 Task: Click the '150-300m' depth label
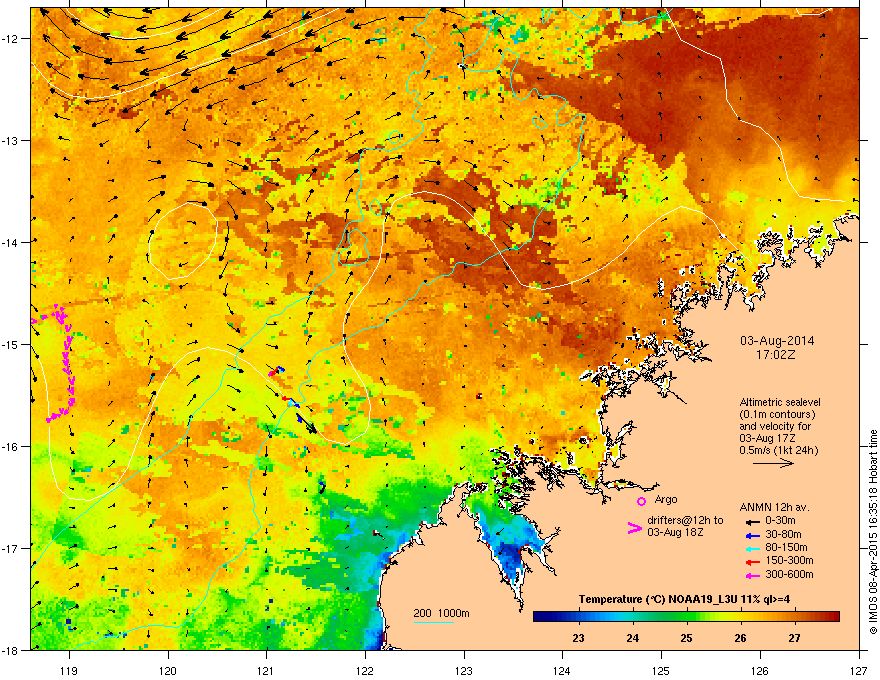tap(789, 560)
